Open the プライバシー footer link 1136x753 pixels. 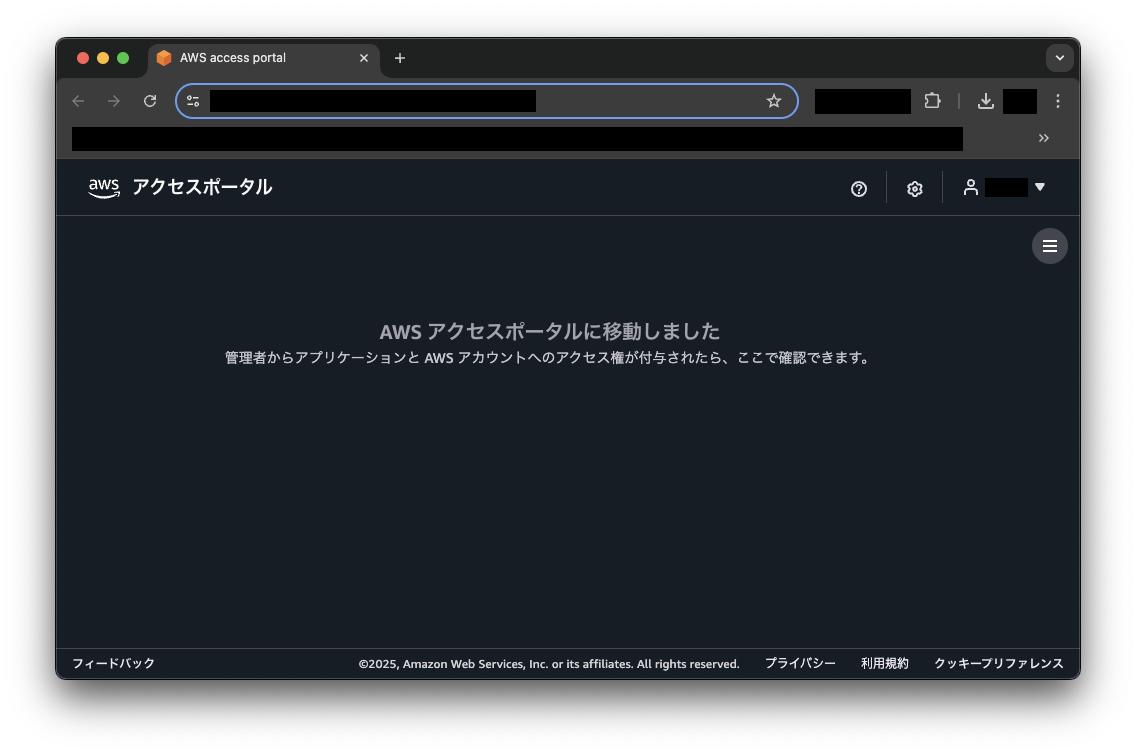[x=801, y=663]
